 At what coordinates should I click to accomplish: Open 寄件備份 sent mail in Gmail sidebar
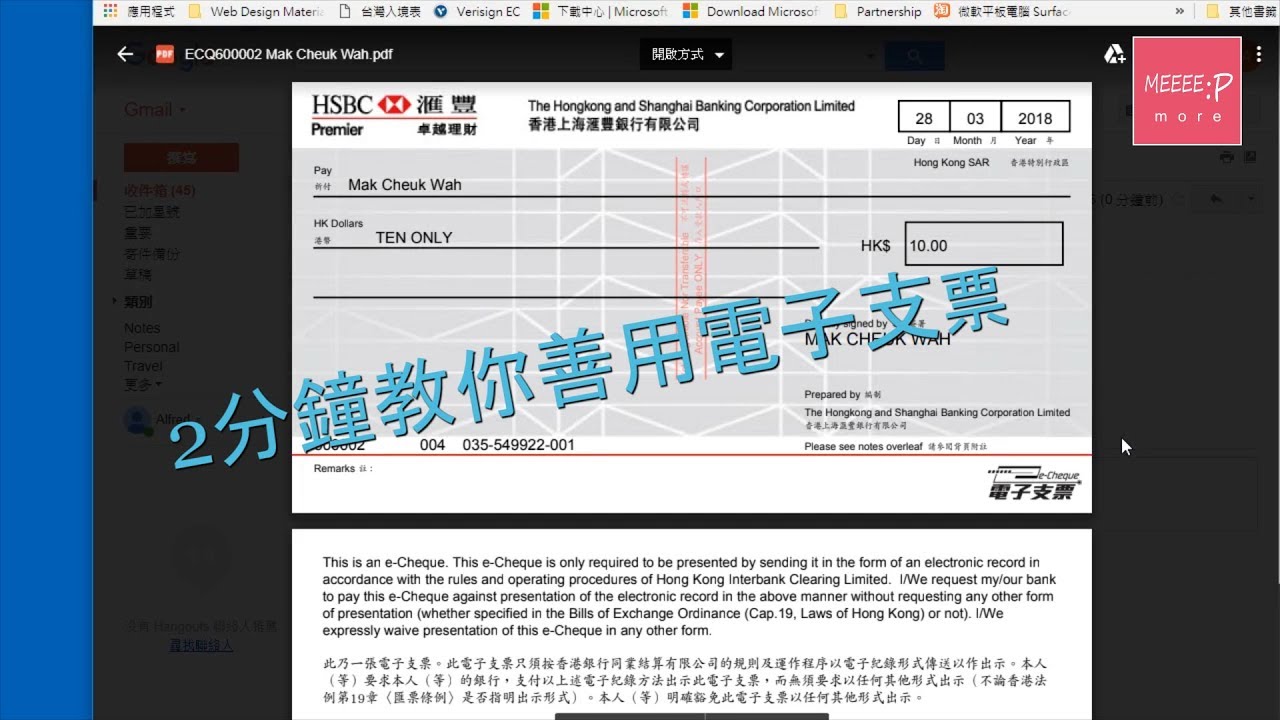click(152, 254)
